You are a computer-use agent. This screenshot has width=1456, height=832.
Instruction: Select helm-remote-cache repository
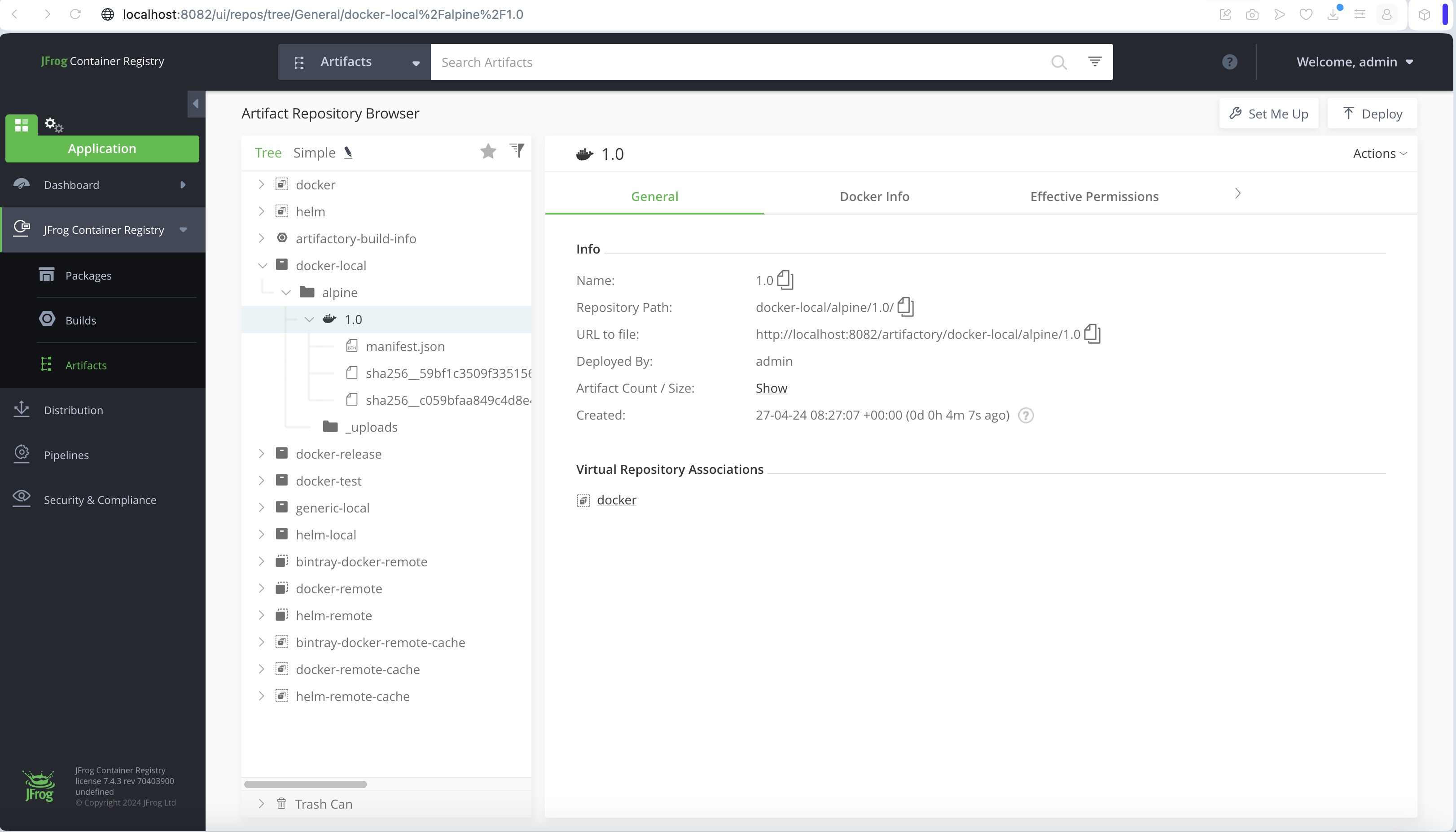tap(353, 696)
